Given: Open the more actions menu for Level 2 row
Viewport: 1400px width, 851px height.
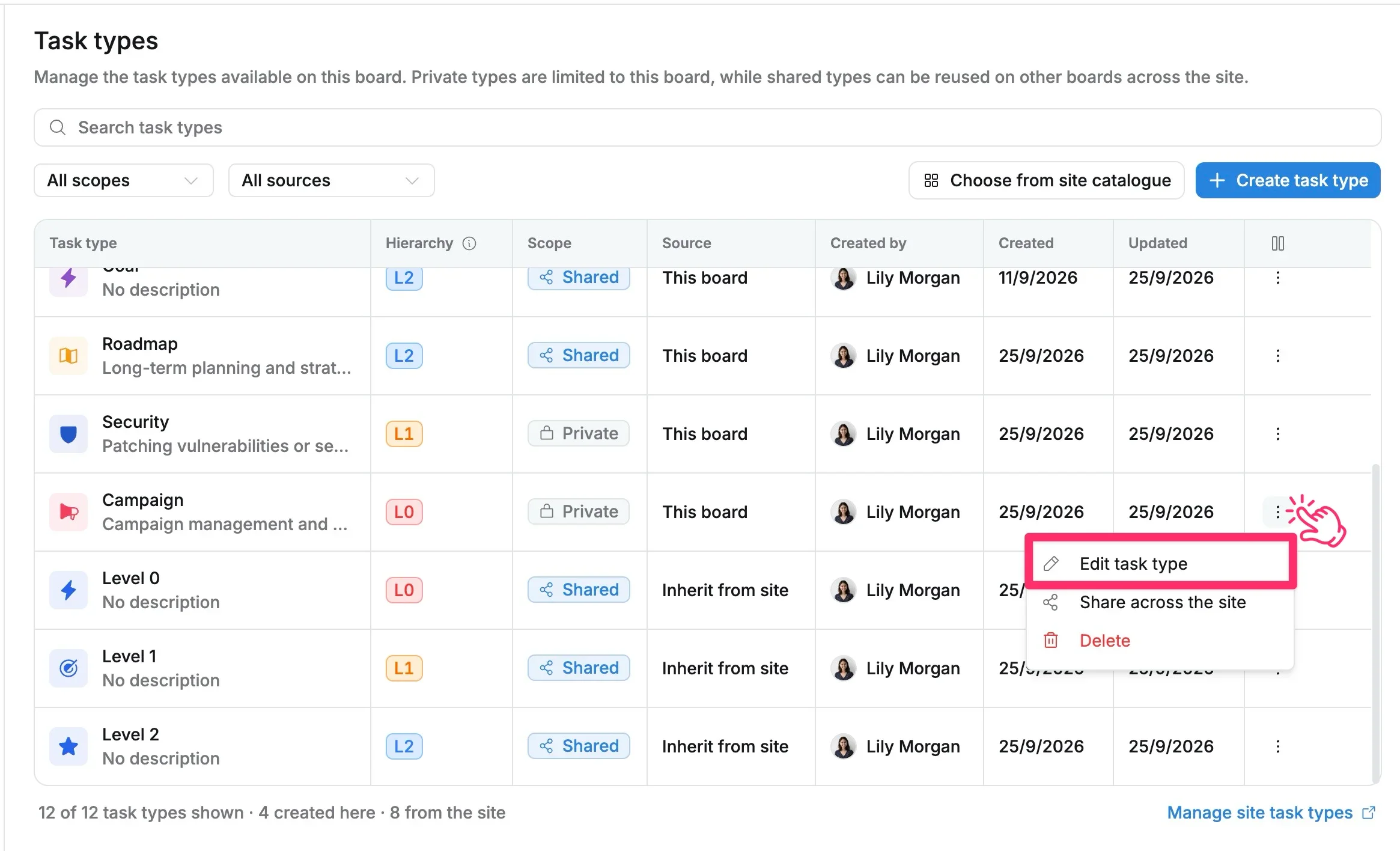Looking at the screenshot, I should coord(1277,746).
